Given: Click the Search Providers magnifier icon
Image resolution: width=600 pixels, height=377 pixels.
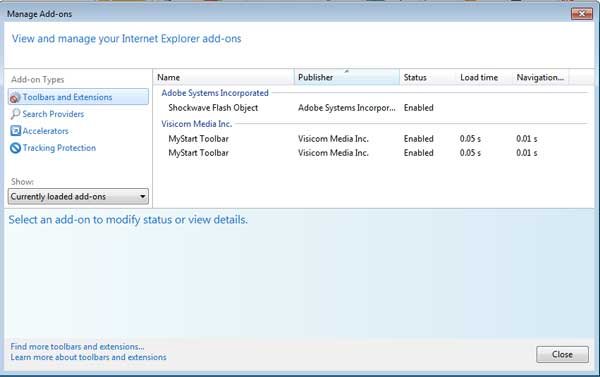Looking at the screenshot, I should 15,114.
